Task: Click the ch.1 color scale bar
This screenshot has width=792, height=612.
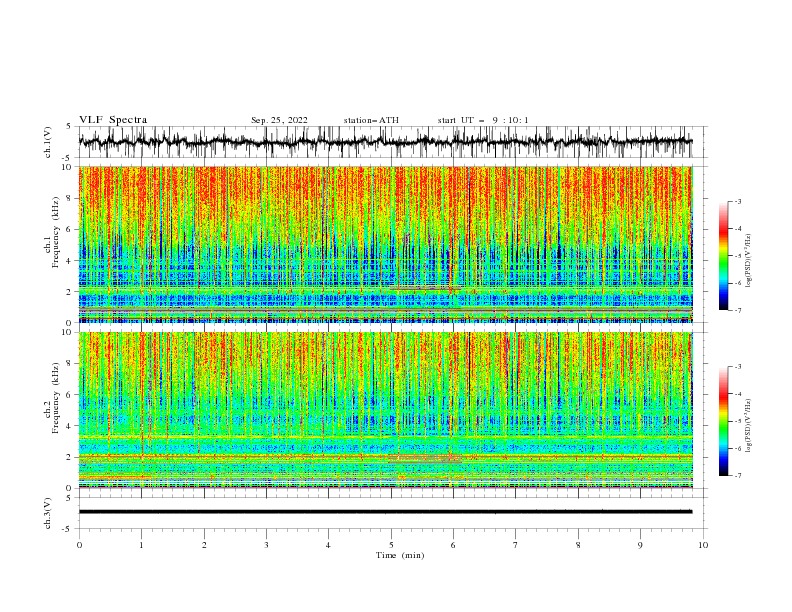Action: (x=724, y=256)
